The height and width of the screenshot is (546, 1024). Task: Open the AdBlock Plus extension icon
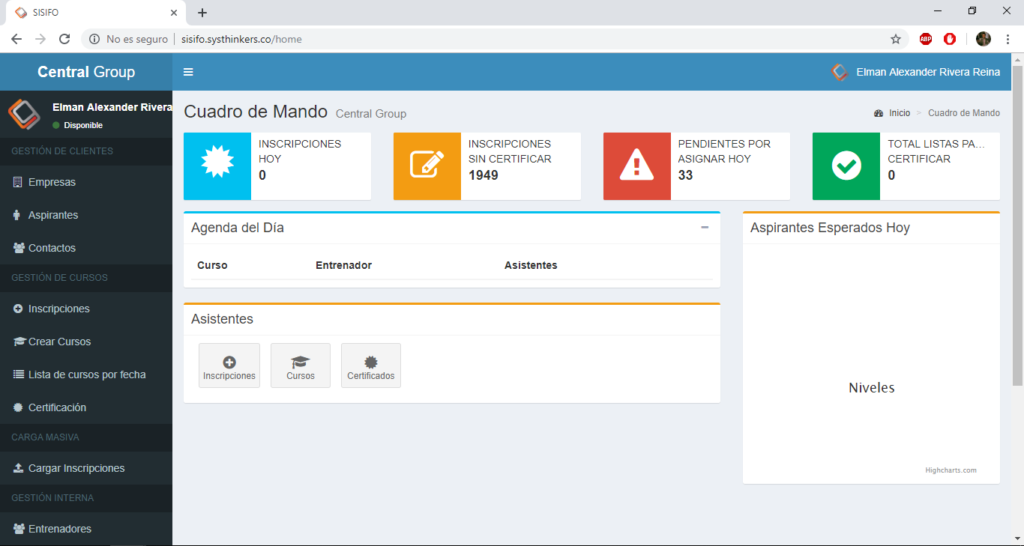click(926, 39)
